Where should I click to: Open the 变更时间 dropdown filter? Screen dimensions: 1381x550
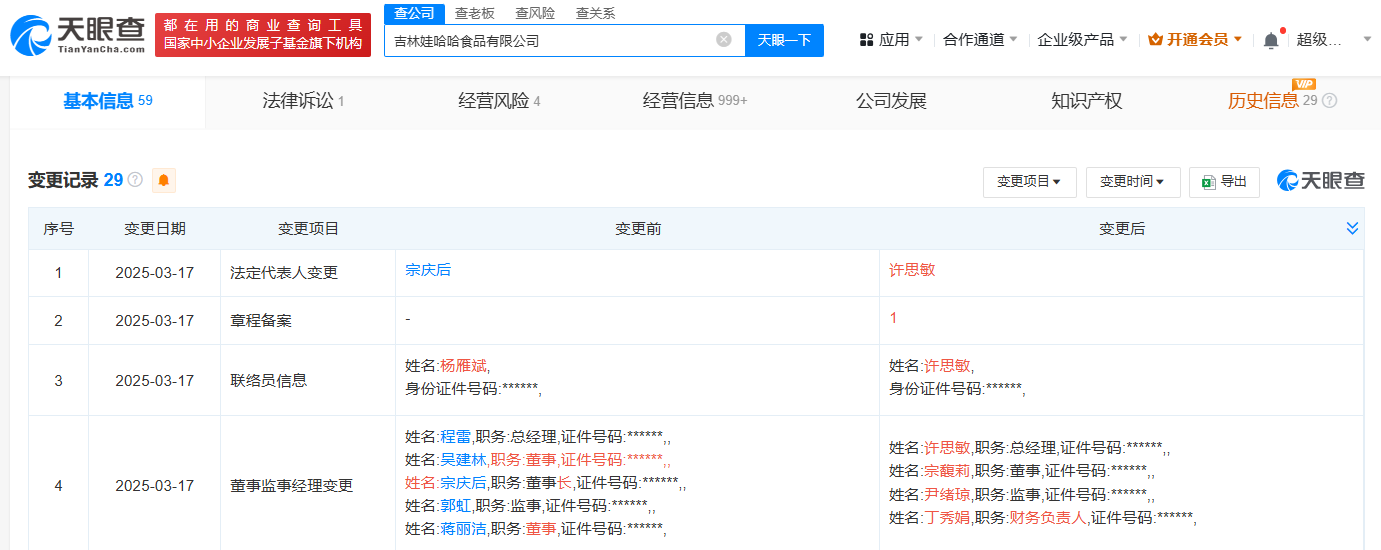point(1133,182)
